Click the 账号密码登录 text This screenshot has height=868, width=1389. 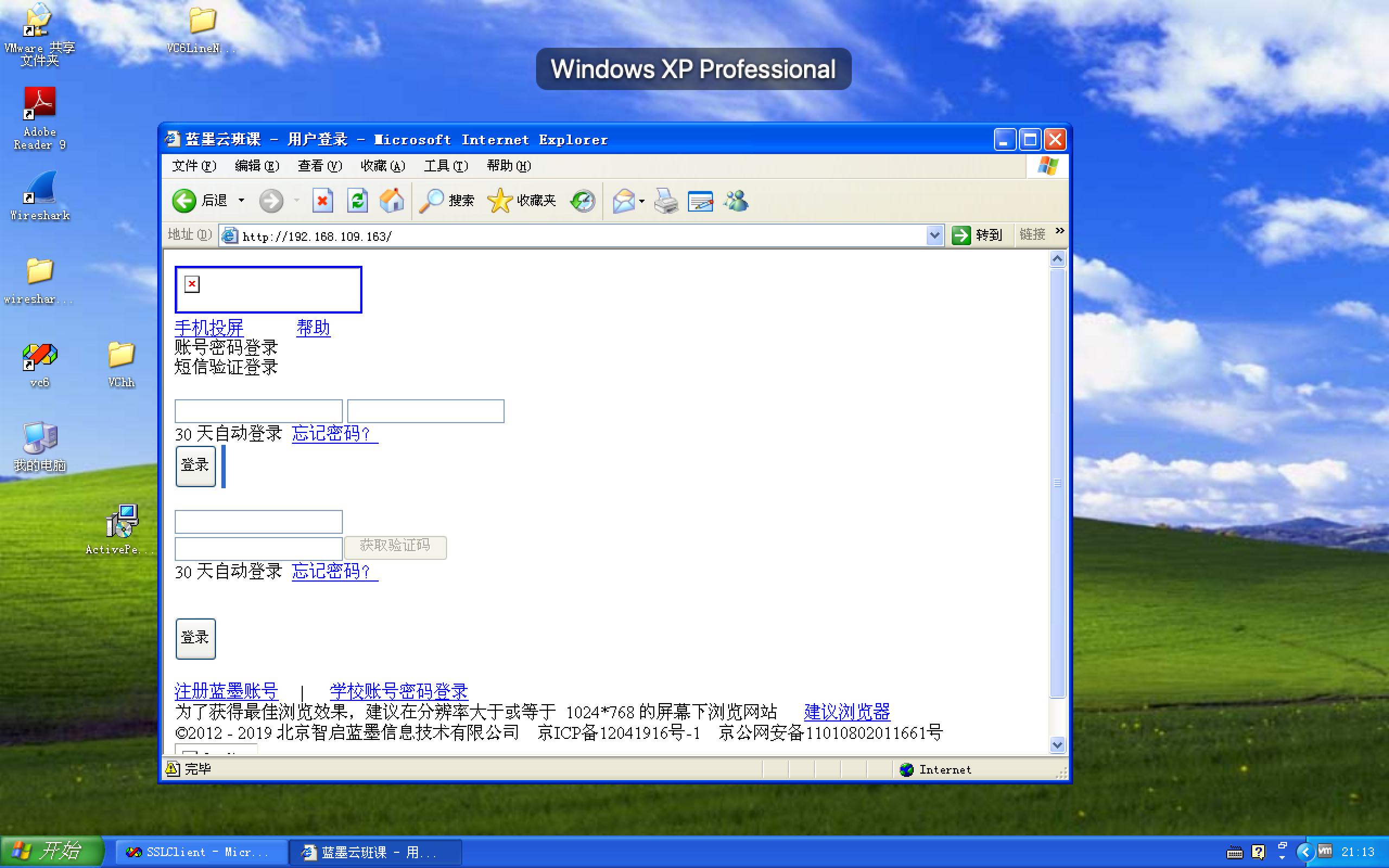[x=226, y=347]
